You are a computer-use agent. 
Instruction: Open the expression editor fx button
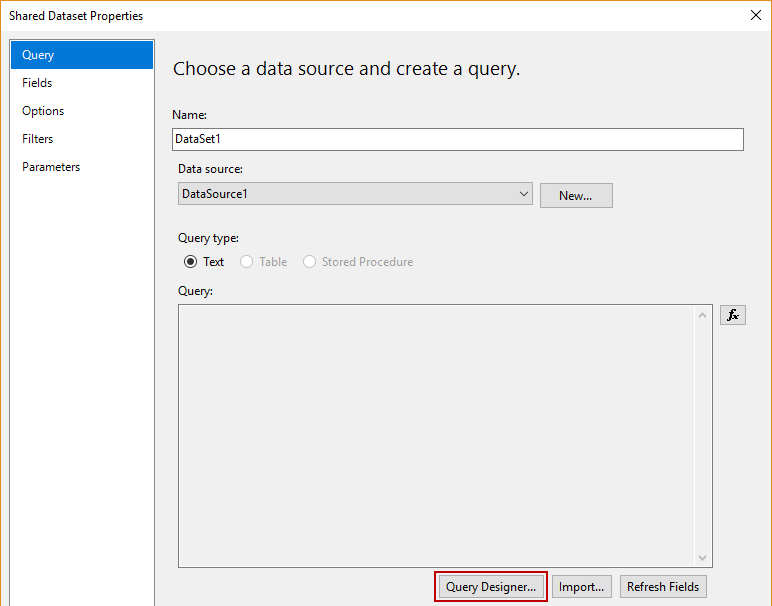pos(732,315)
